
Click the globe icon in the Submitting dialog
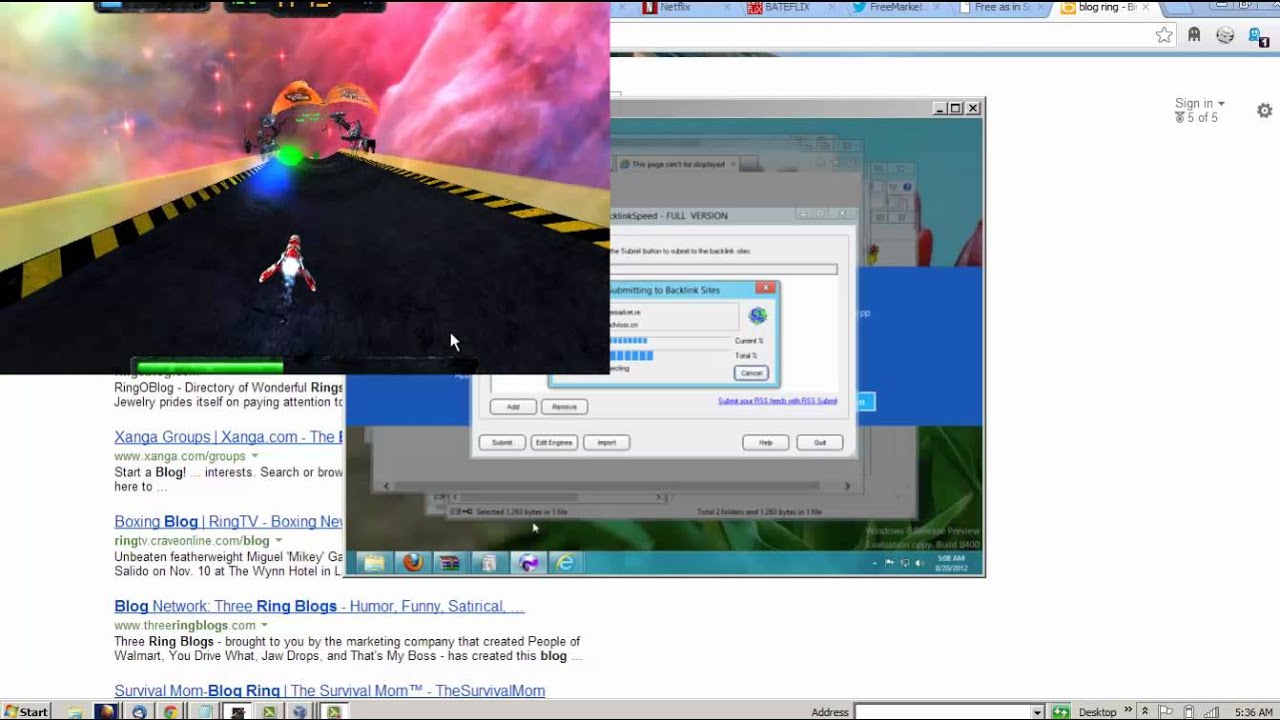[x=757, y=316]
